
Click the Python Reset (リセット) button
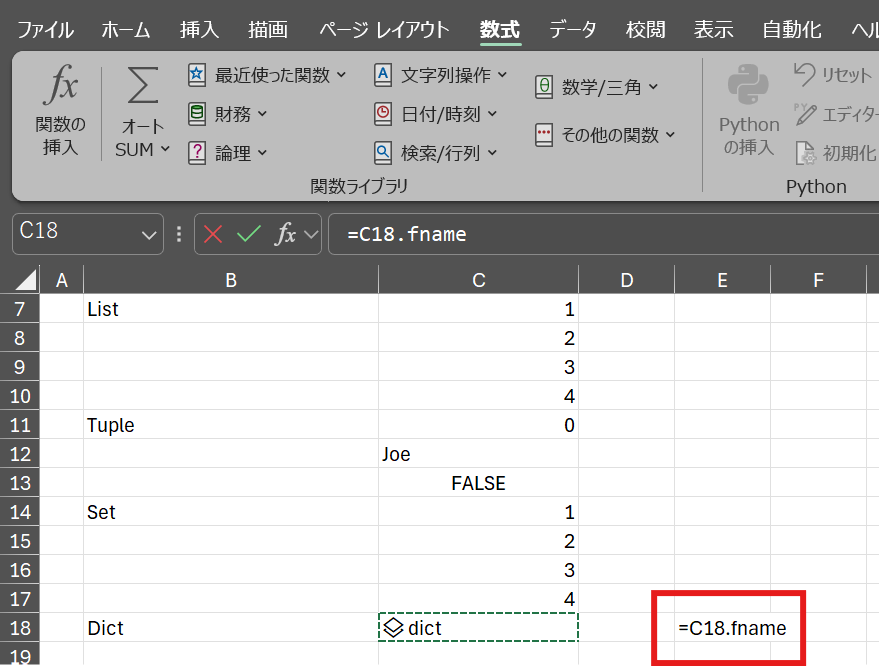pos(833,75)
